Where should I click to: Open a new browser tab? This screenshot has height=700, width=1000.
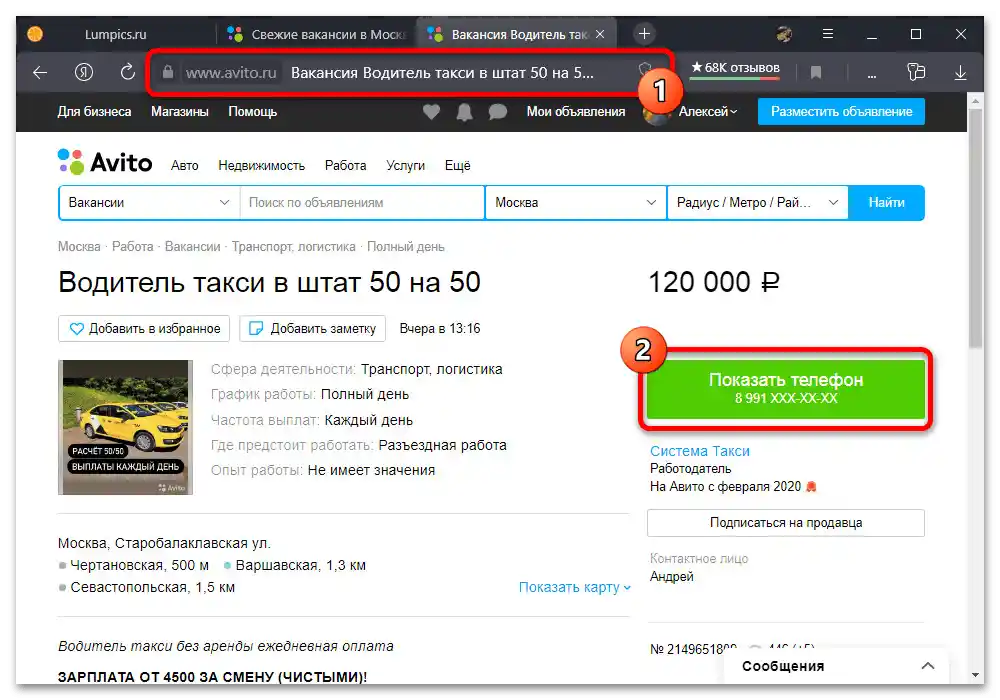644,34
